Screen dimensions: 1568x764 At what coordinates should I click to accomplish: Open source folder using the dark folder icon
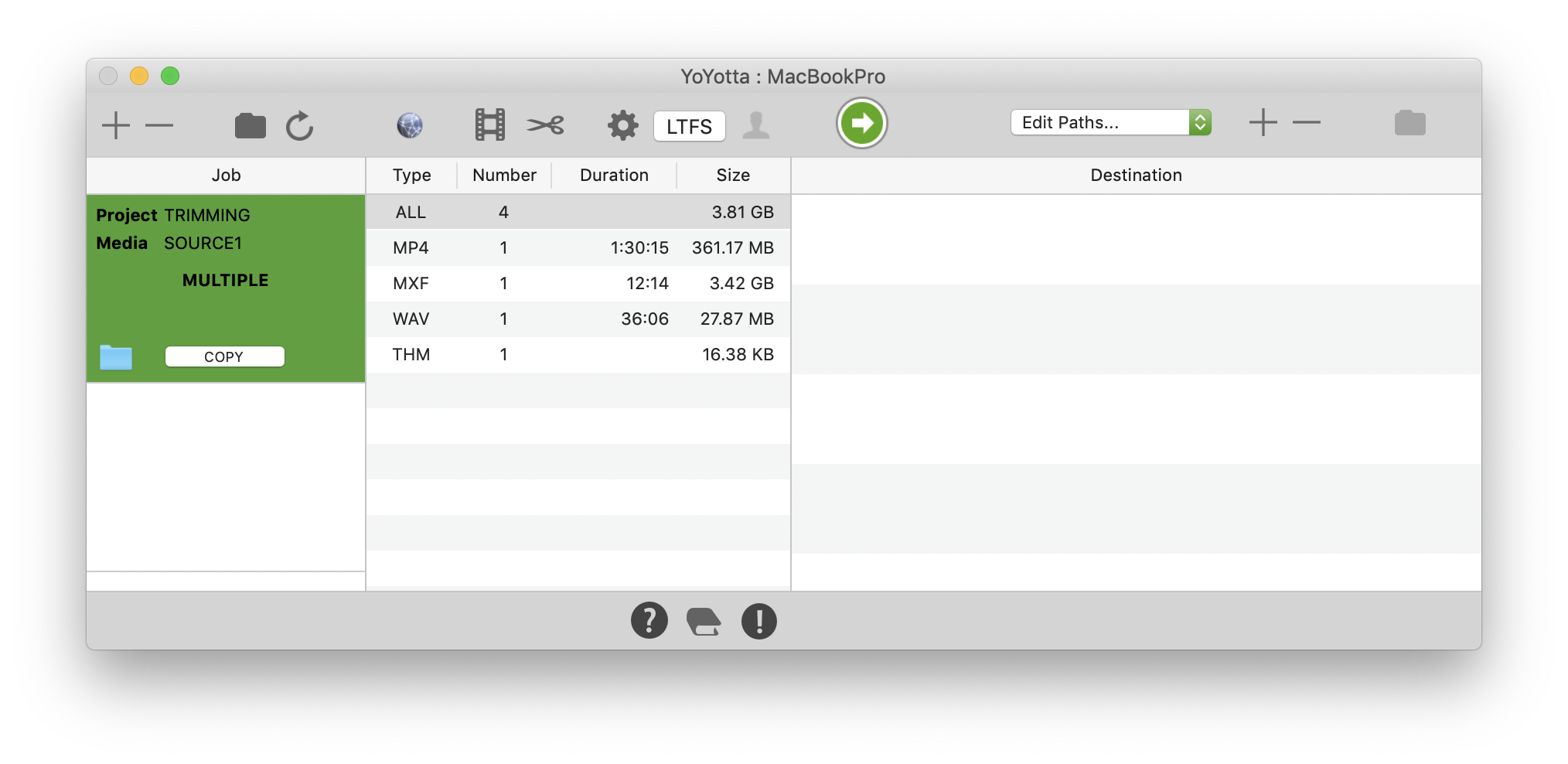click(x=251, y=125)
